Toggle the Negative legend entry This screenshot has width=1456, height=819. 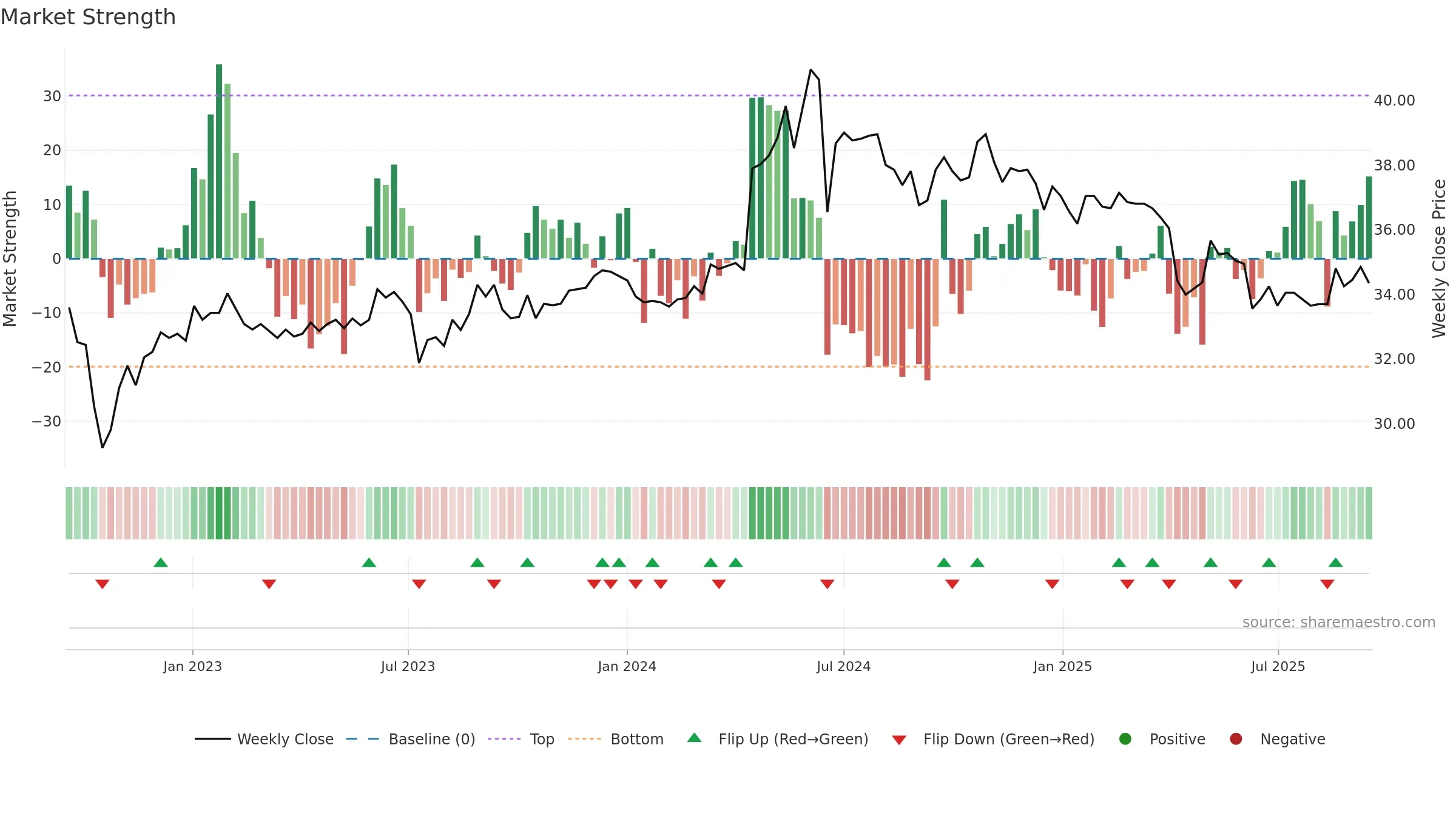click(1277, 739)
